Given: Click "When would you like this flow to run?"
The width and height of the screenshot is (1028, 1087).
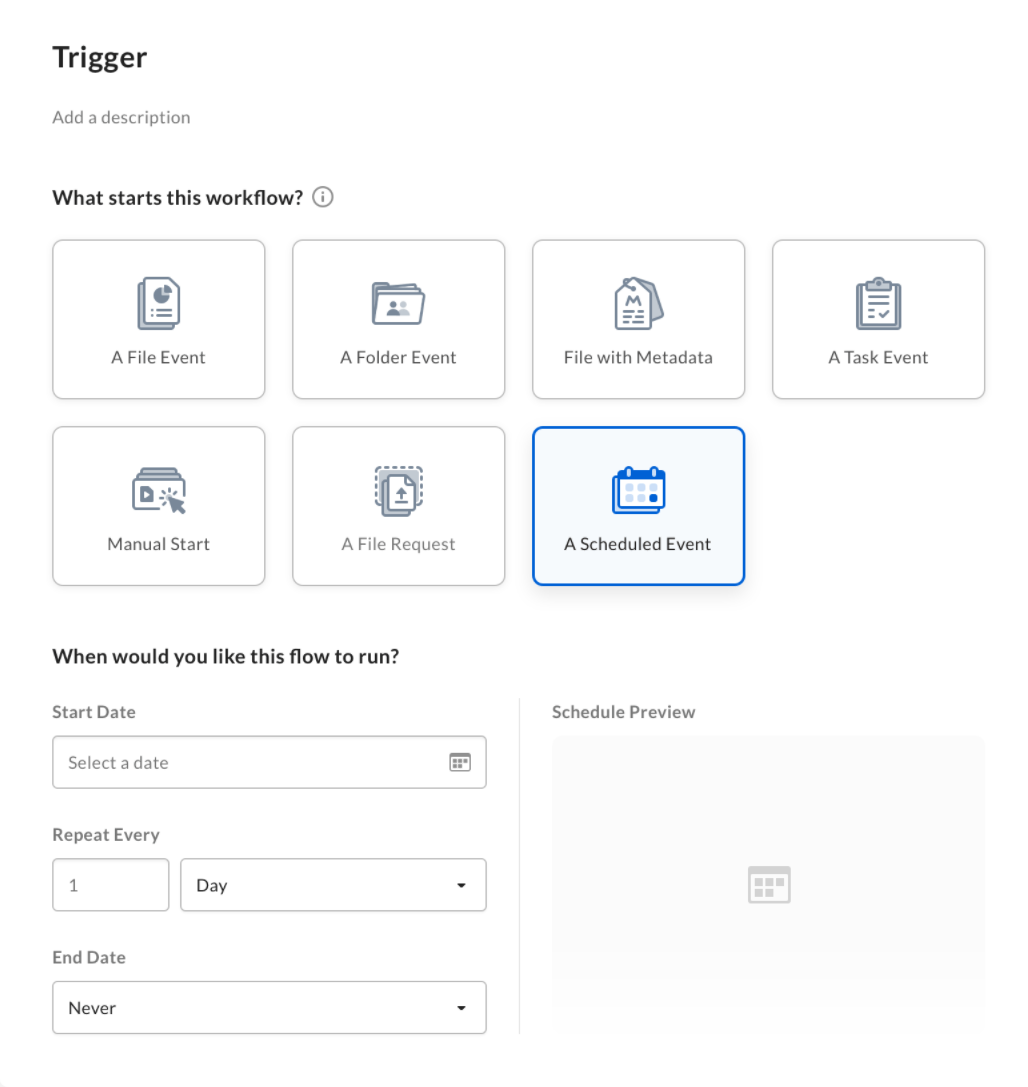Looking at the screenshot, I should (226, 656).
